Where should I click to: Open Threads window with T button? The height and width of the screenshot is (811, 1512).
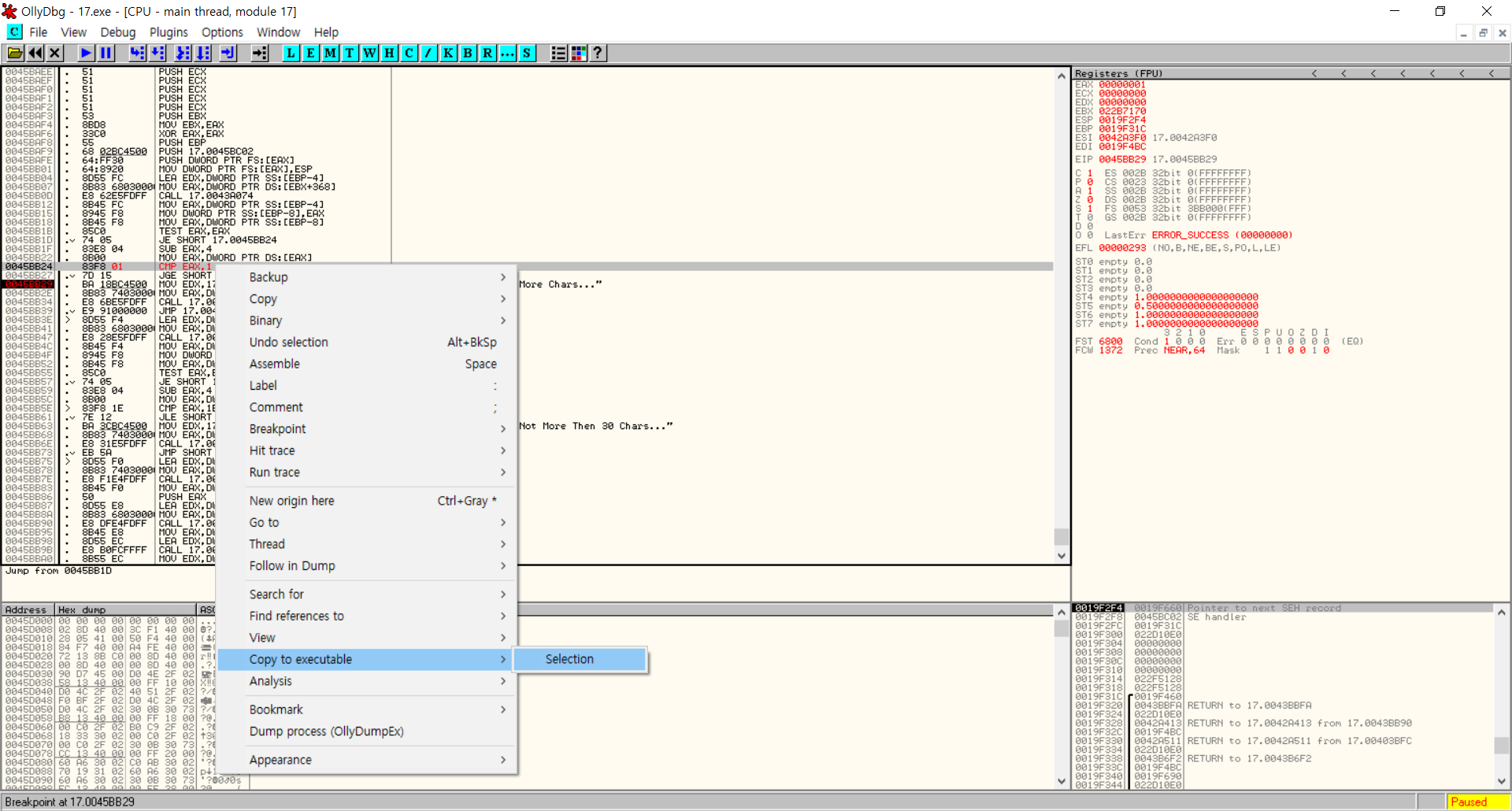point(350,53)
